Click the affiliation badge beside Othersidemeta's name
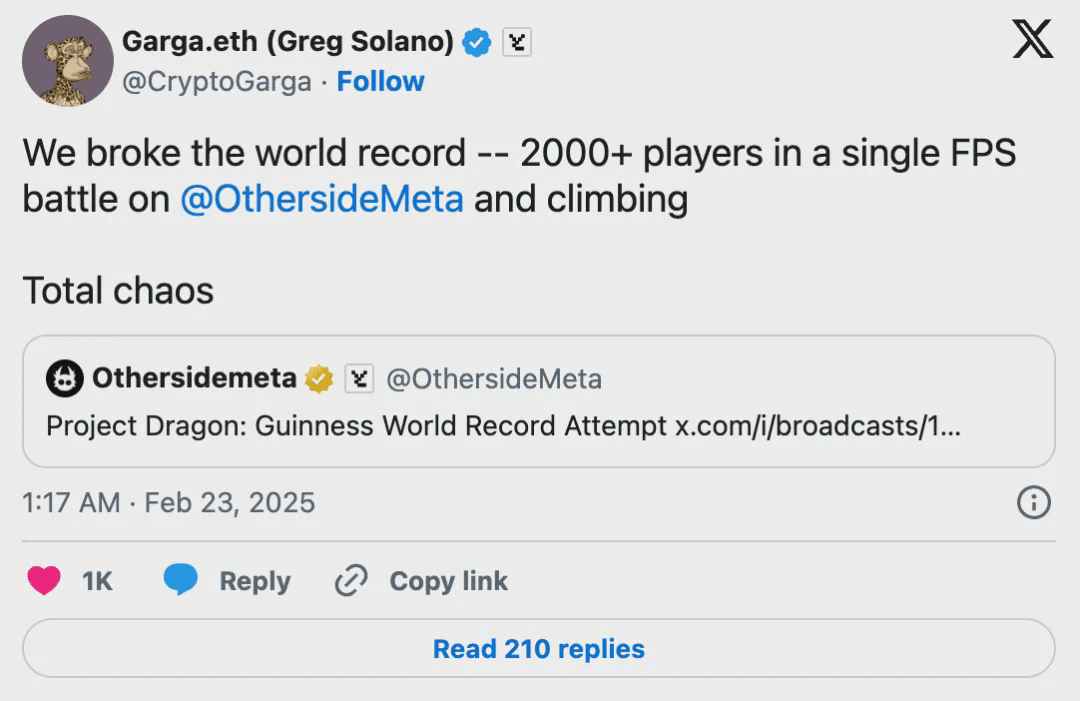This screenshot has height=701, width=1080. click(x=359, y=379)
